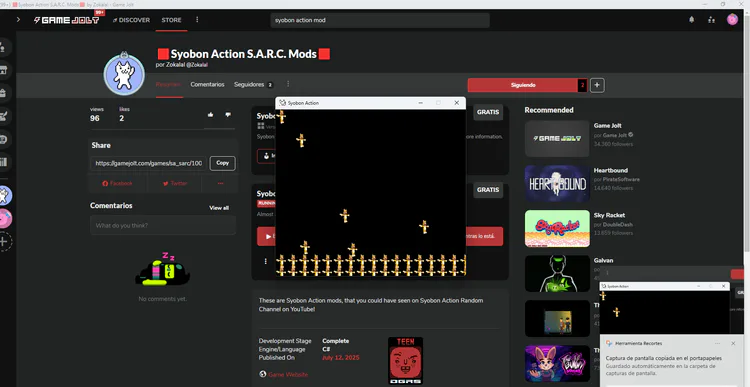Screen dimensions: 750x387
Task: Open the three-dot menu beside Store
Action: click(x=197, y=20)
